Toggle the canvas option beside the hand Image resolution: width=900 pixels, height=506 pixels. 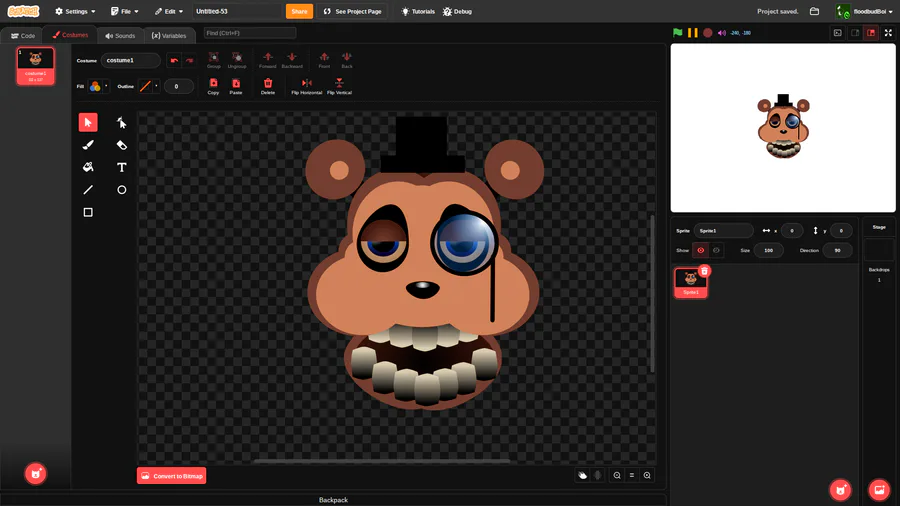[x=598, y=475]
